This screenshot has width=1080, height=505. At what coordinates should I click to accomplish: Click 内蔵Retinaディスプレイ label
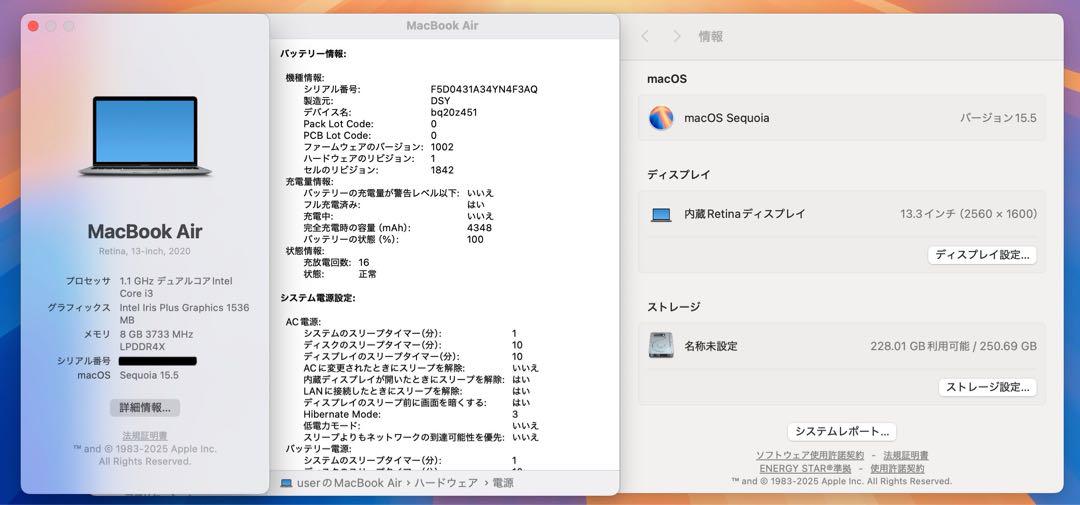click(745, 214)
